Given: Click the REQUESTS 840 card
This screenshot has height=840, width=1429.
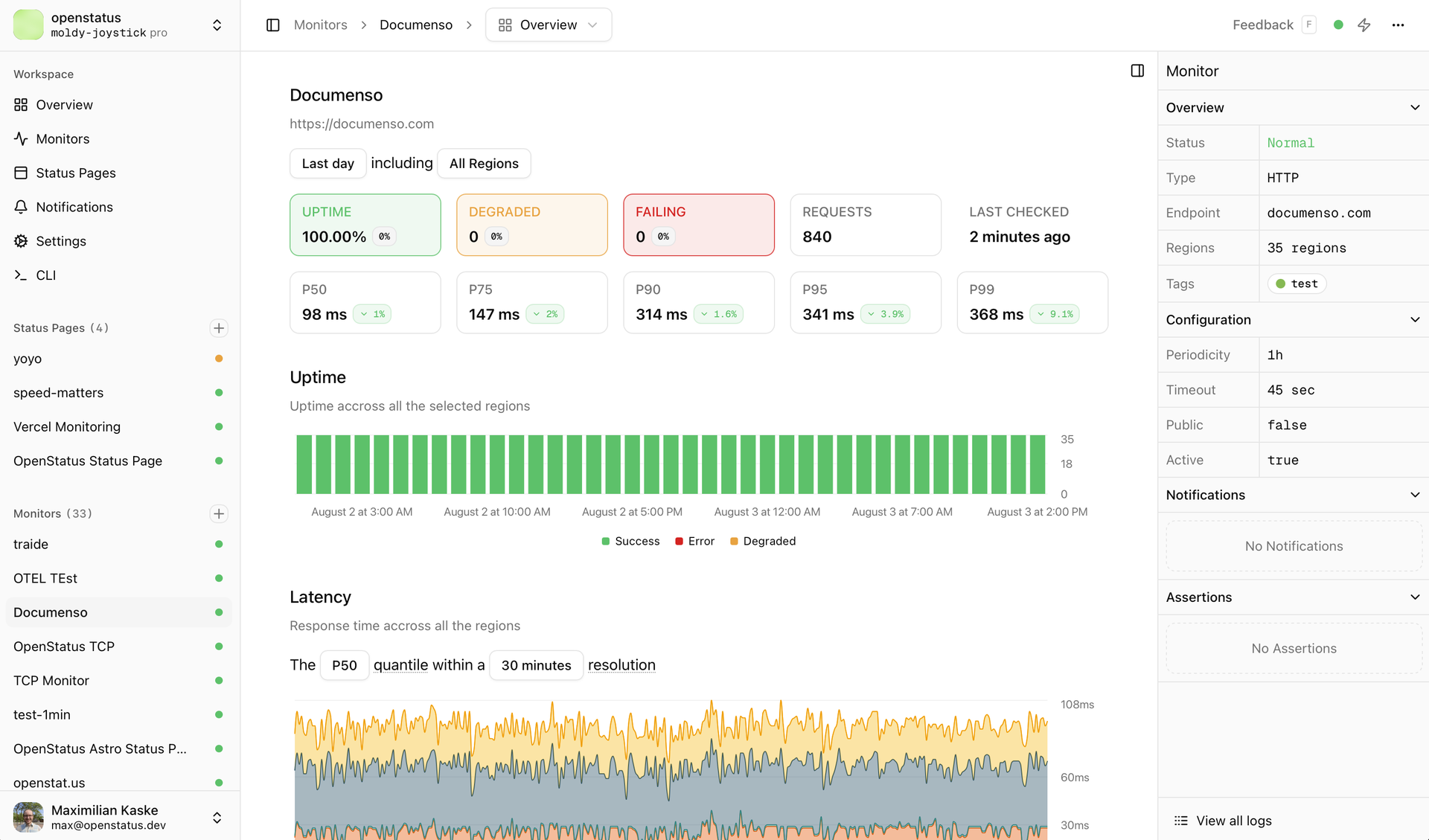Looking at the screenshot, I should [x=866, y=225].
